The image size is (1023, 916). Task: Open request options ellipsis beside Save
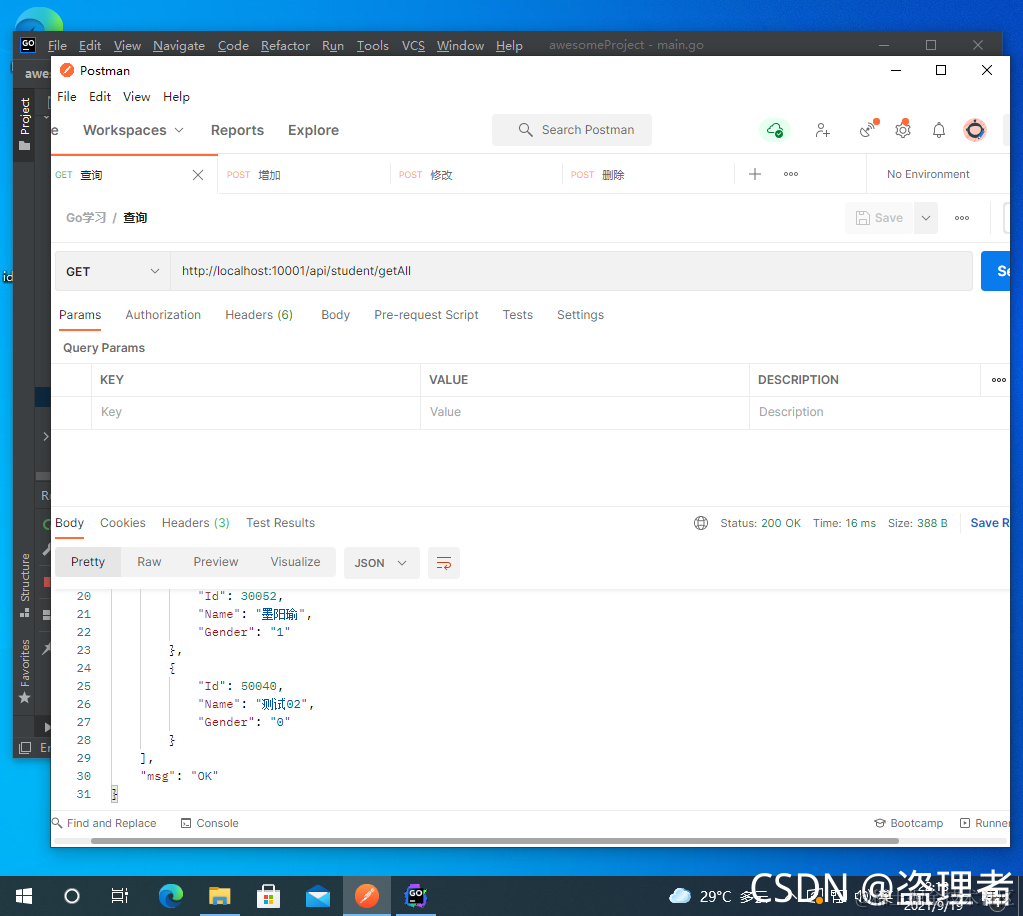(x=962, y=218)
